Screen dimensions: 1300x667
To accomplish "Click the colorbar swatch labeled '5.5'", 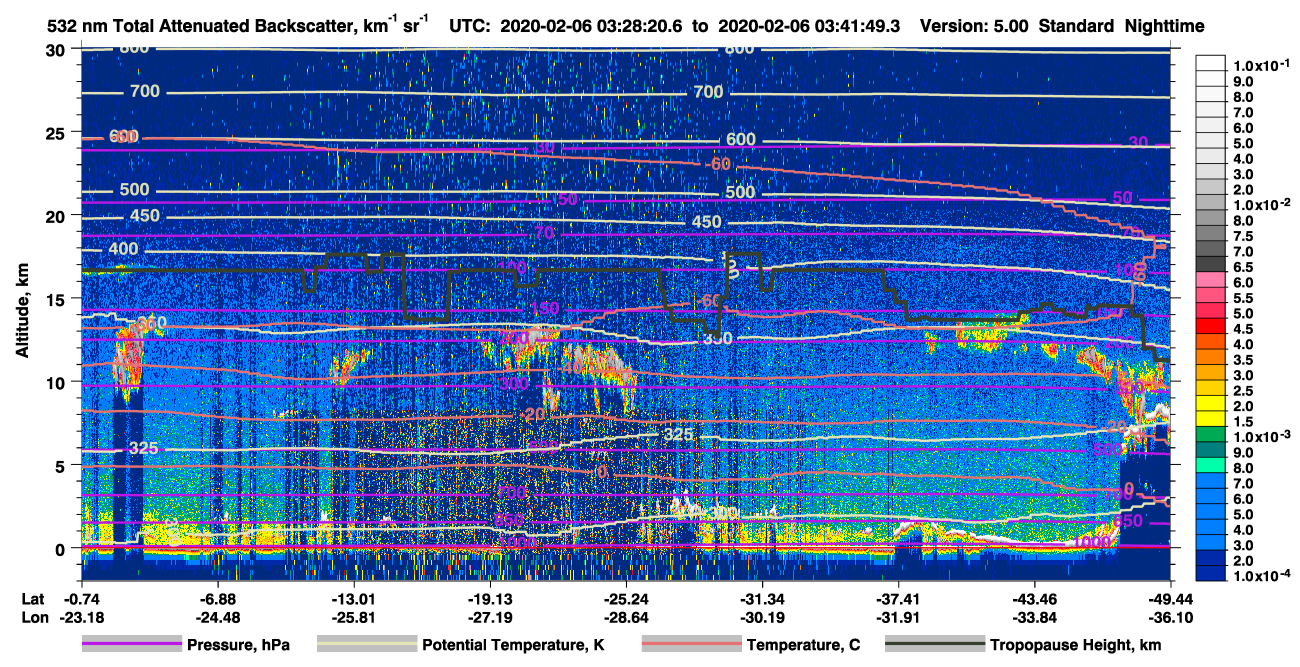I will (x=1211, y=295).
